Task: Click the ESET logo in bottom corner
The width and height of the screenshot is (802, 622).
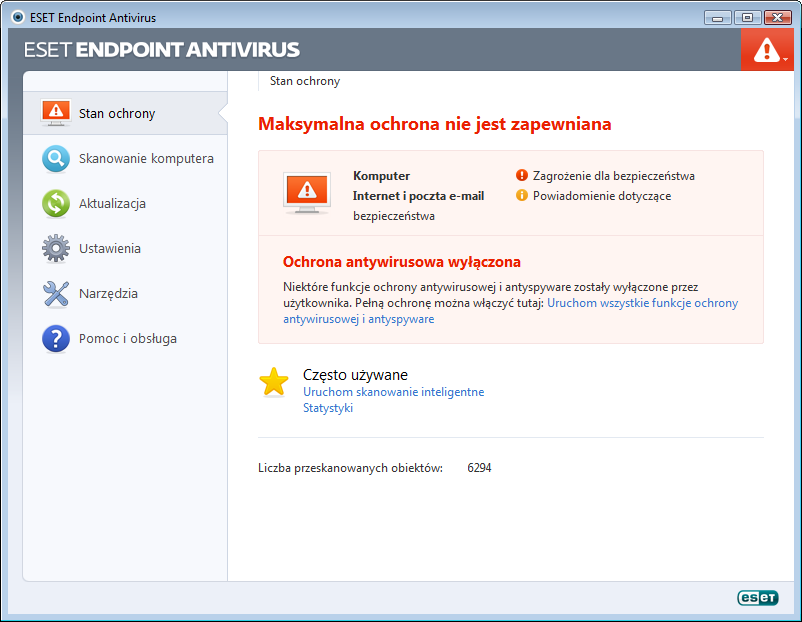Action: pyautogui.click(x=758, y=597)
